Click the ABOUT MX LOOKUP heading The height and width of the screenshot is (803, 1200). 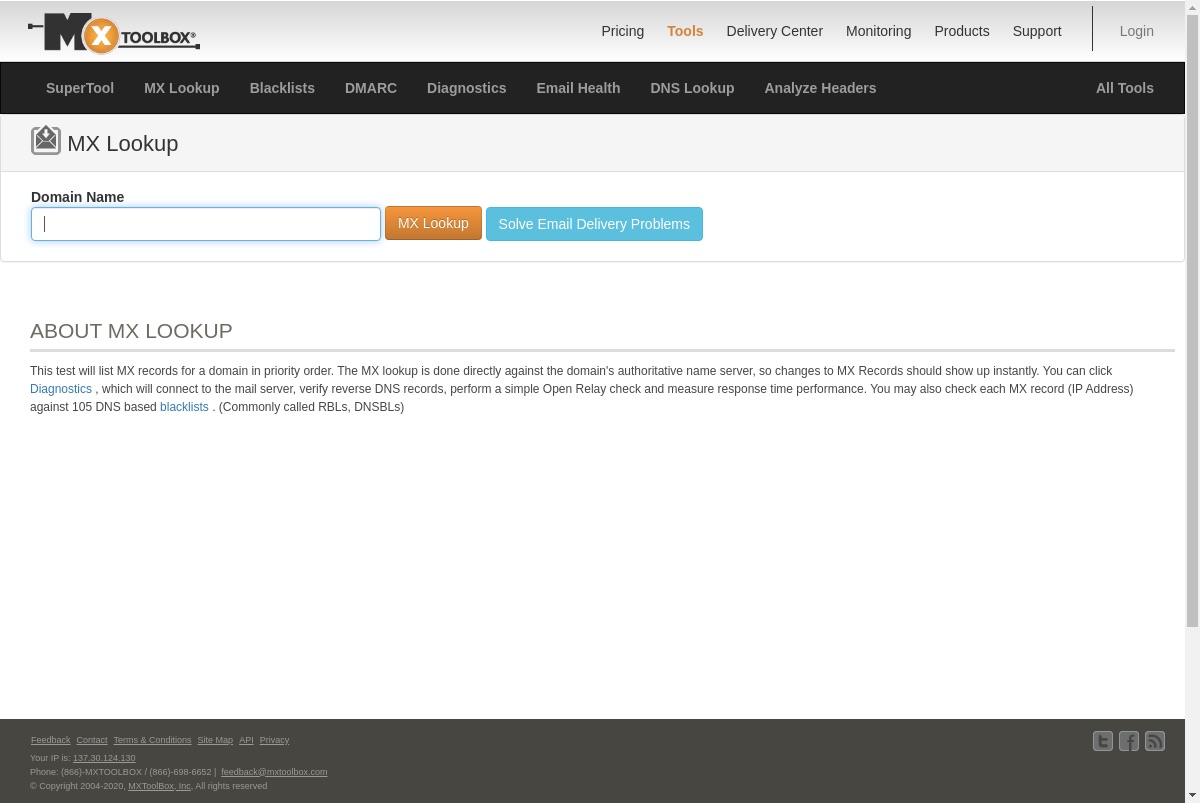coord(131,331)
